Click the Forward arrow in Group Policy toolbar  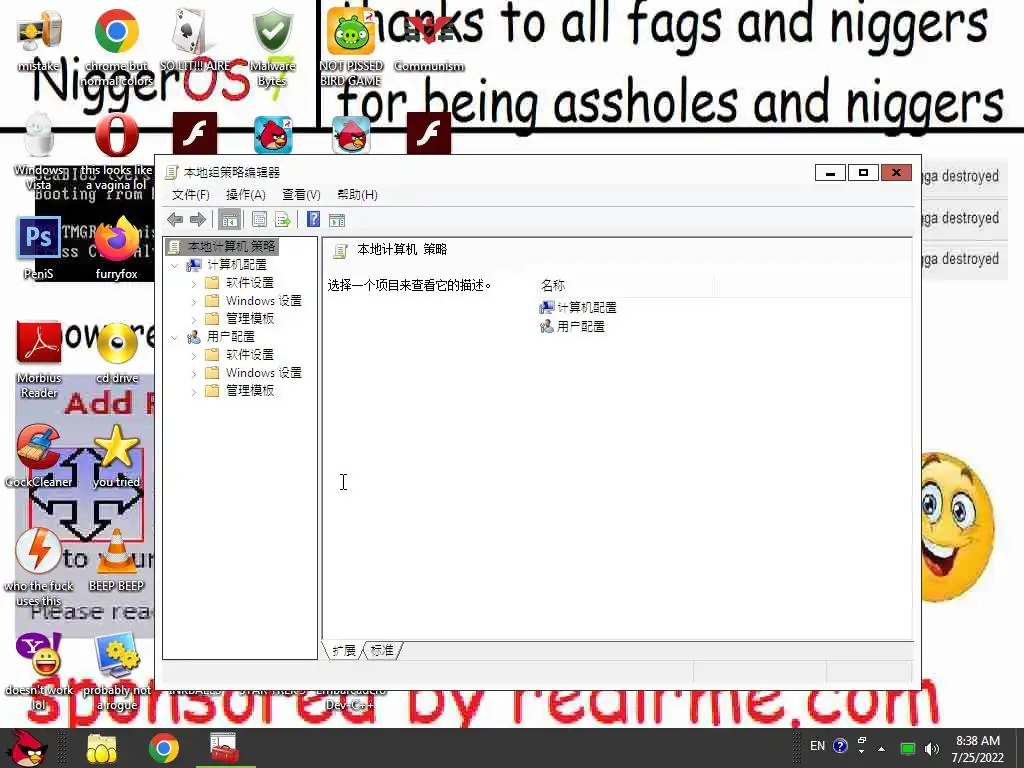coord(197,220)
